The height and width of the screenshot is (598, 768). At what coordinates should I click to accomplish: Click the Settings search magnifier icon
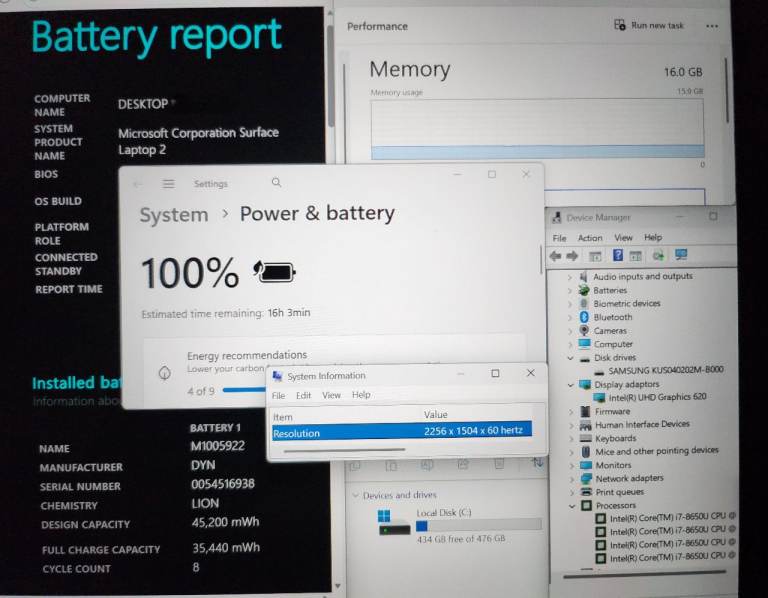276,183
